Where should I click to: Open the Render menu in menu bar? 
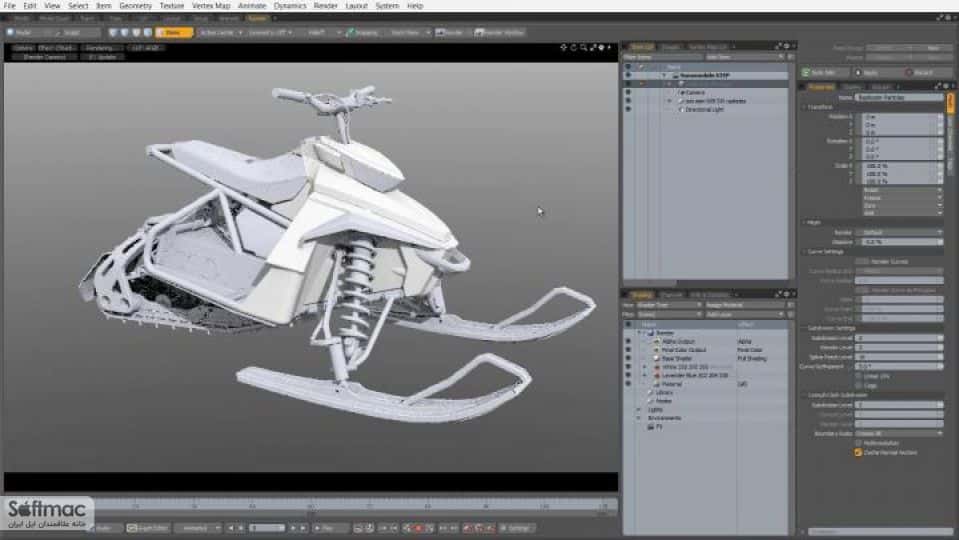coord(325,6)
